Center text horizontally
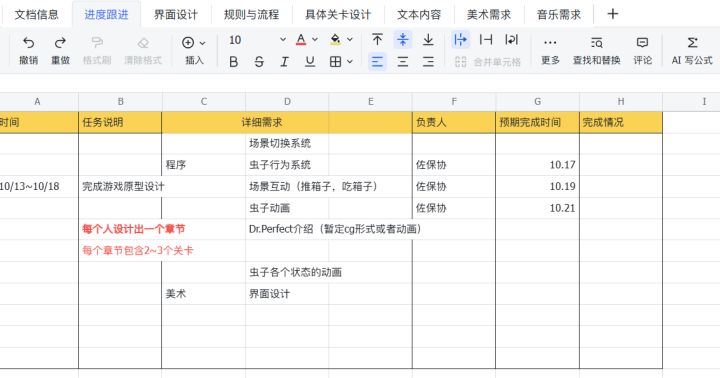This screenshot has height=378, width=720. click(403, 62)
